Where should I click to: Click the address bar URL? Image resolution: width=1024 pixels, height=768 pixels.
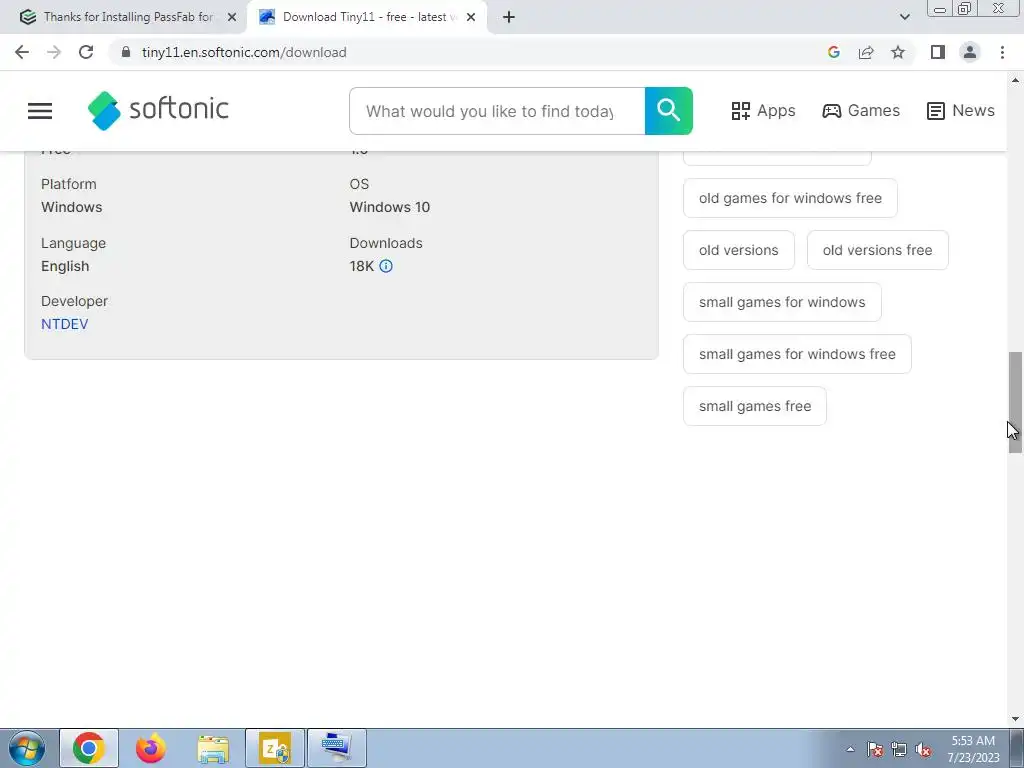coord(244,52)
